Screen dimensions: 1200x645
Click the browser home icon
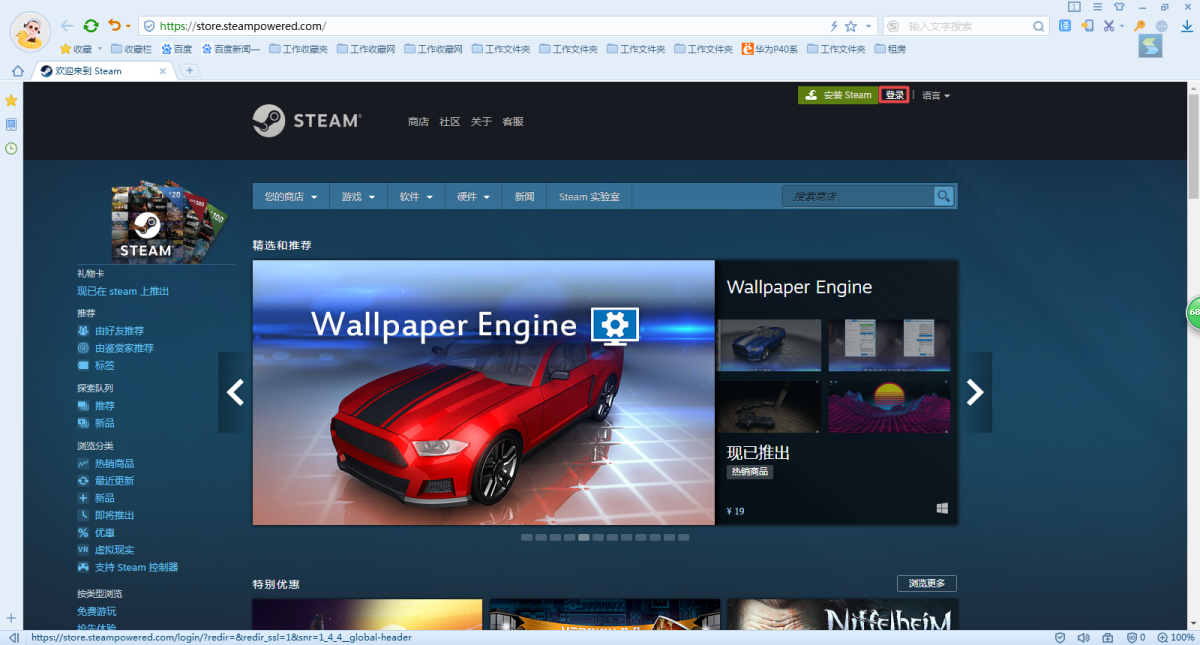(x=17, y=71)
